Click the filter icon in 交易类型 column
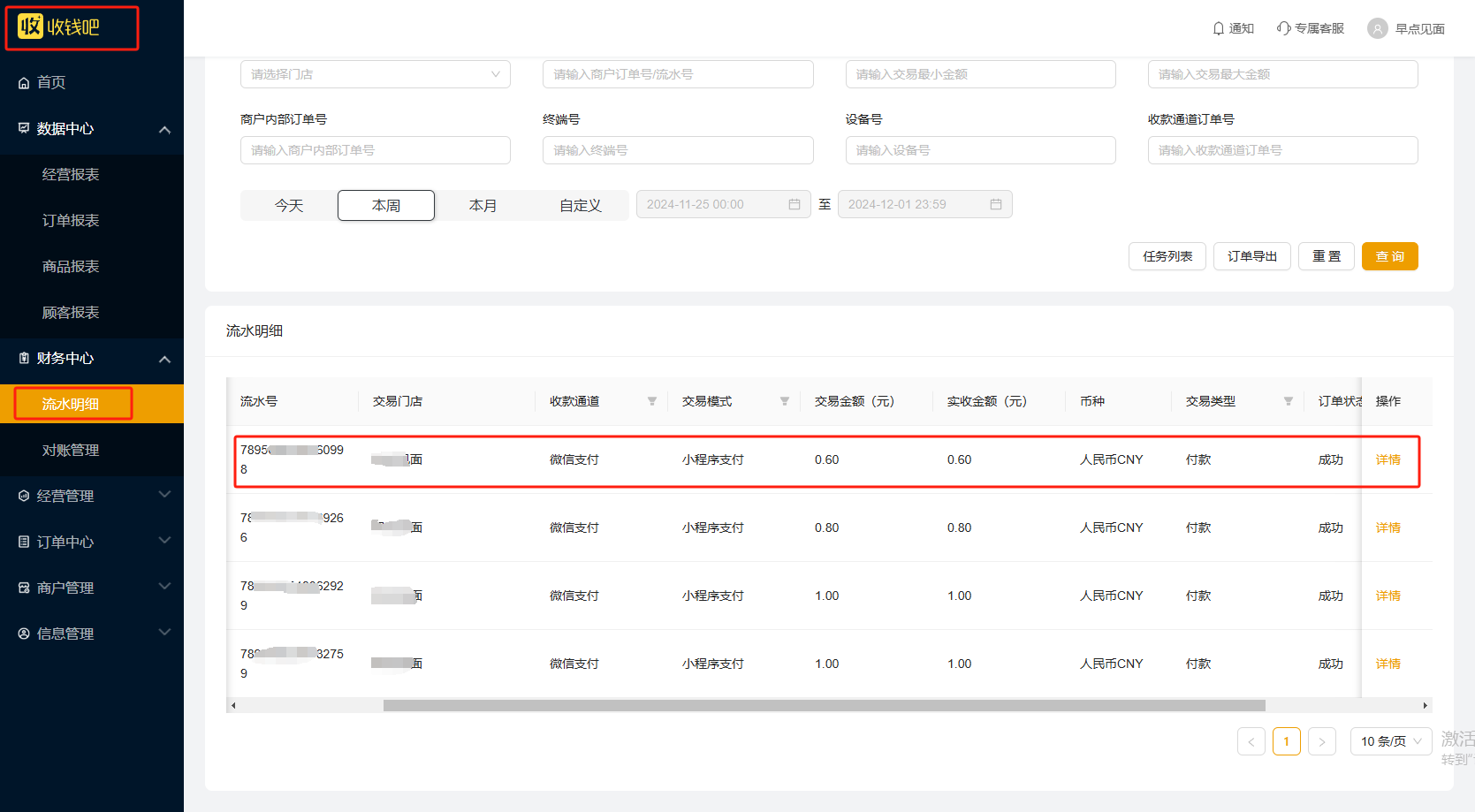The height and width of the screenshot is (812, 1475). click(1289, 401)
